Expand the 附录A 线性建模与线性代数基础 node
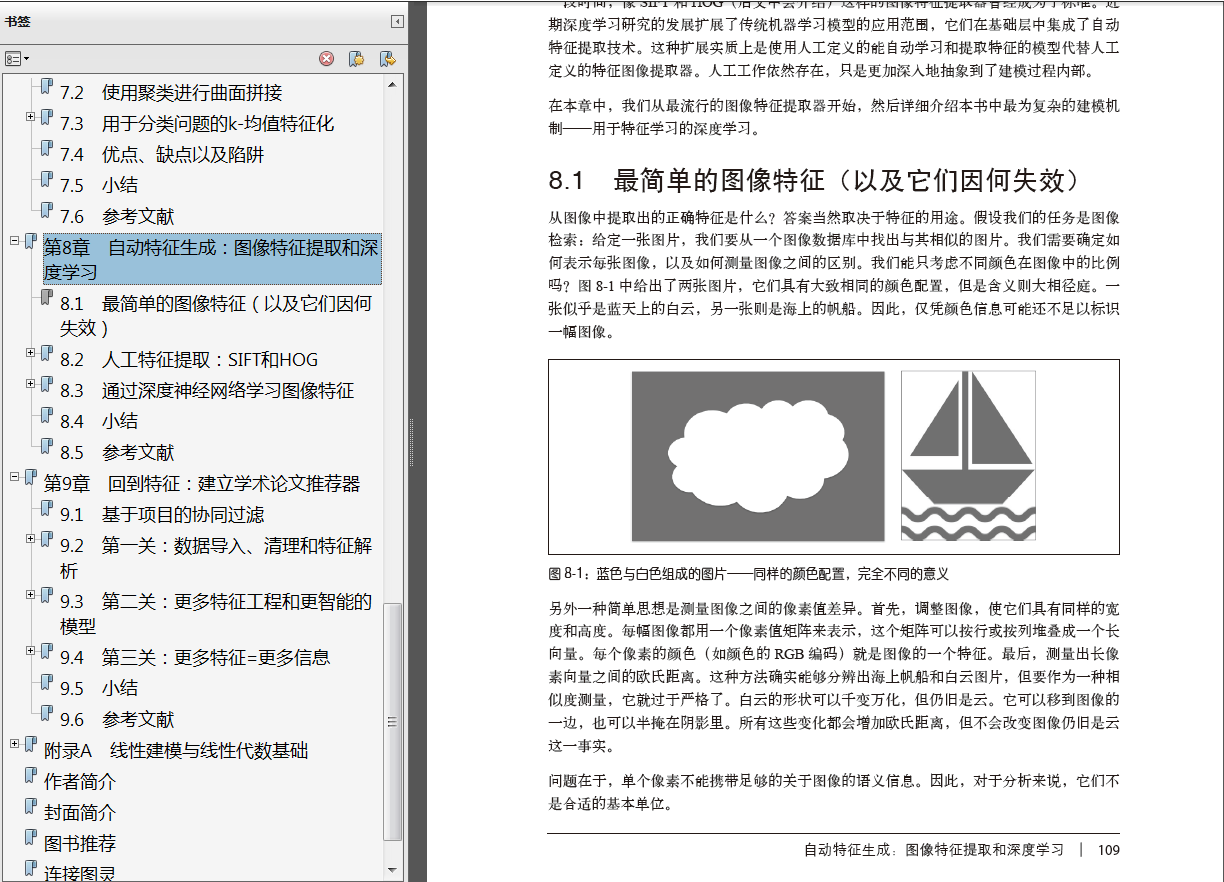Image resolution: width=1224 pixels, height=882 pixels. (15, 744)
